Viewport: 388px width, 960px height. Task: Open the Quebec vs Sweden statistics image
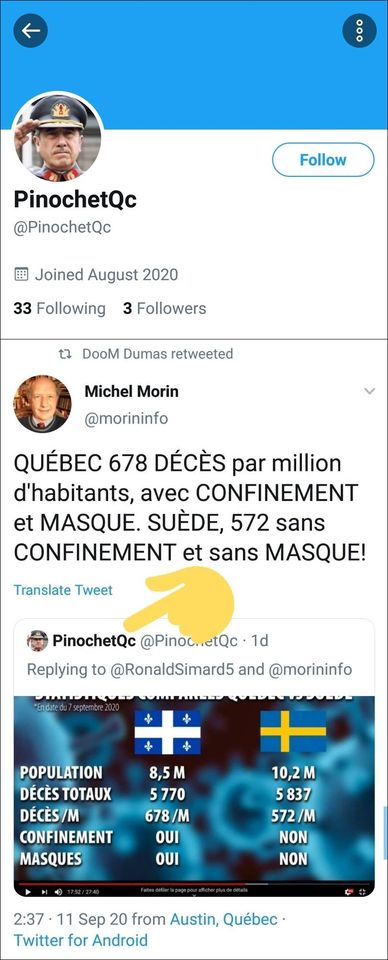click(x=194, y=796)
